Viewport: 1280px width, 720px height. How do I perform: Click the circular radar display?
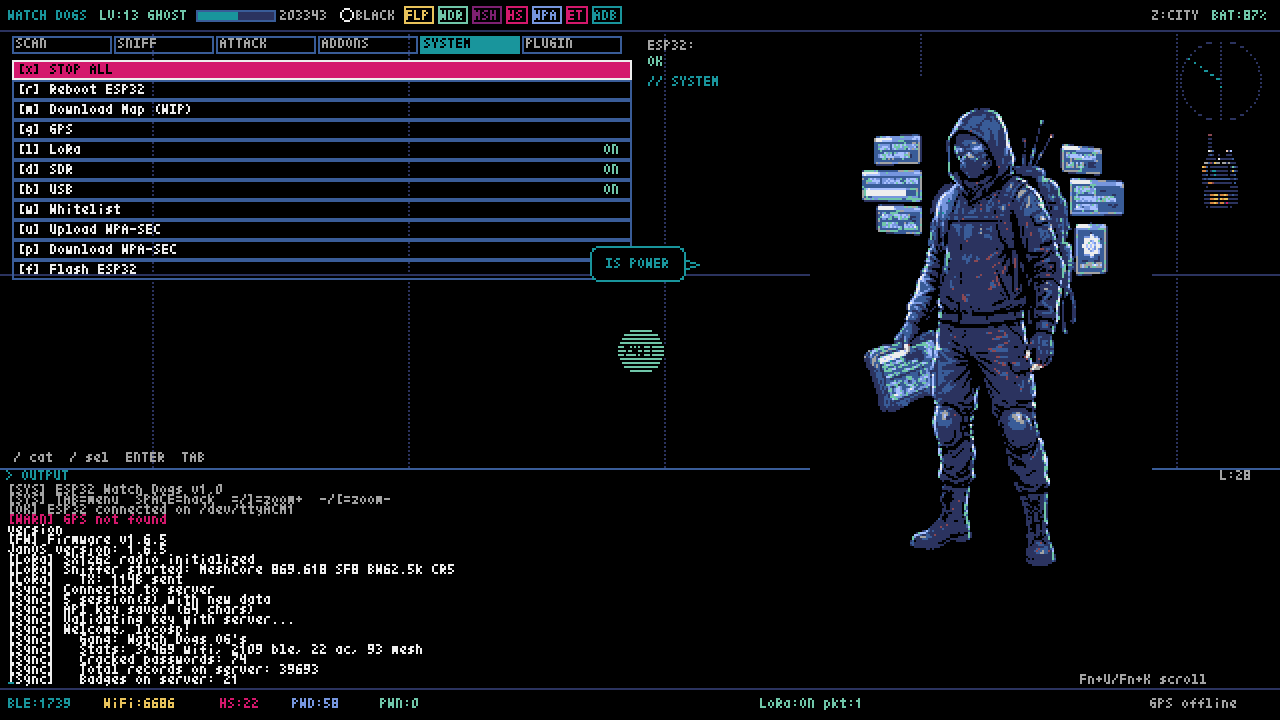(1220, 80)
